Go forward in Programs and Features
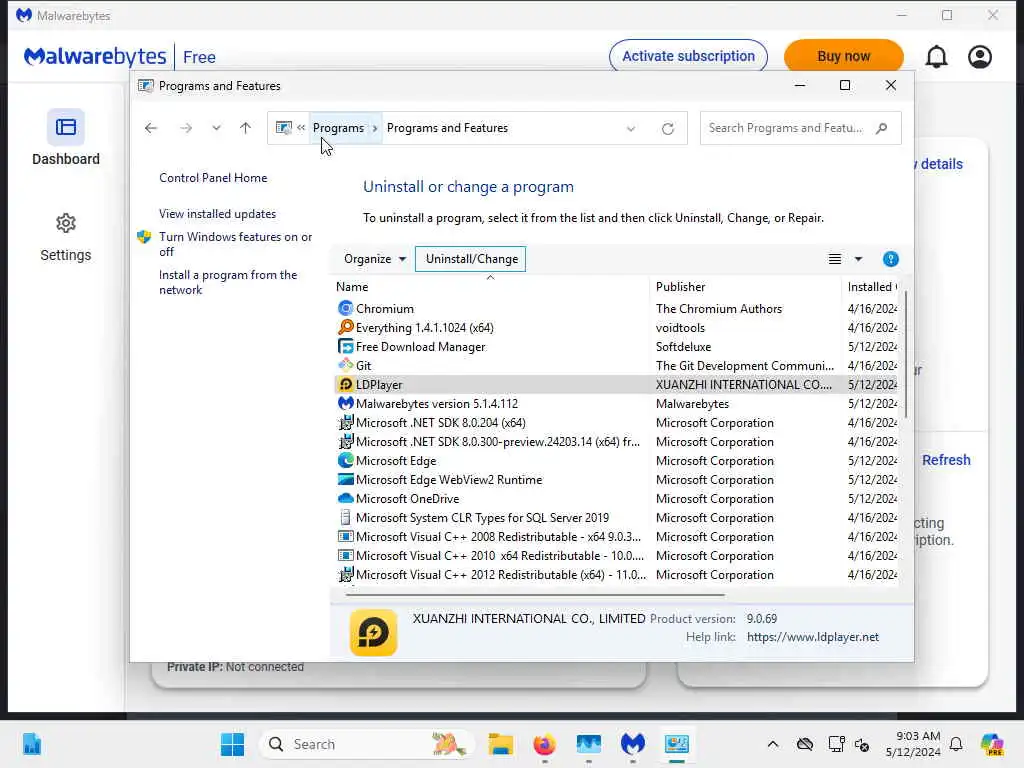The image size is (1024, 768). [186, 128]
